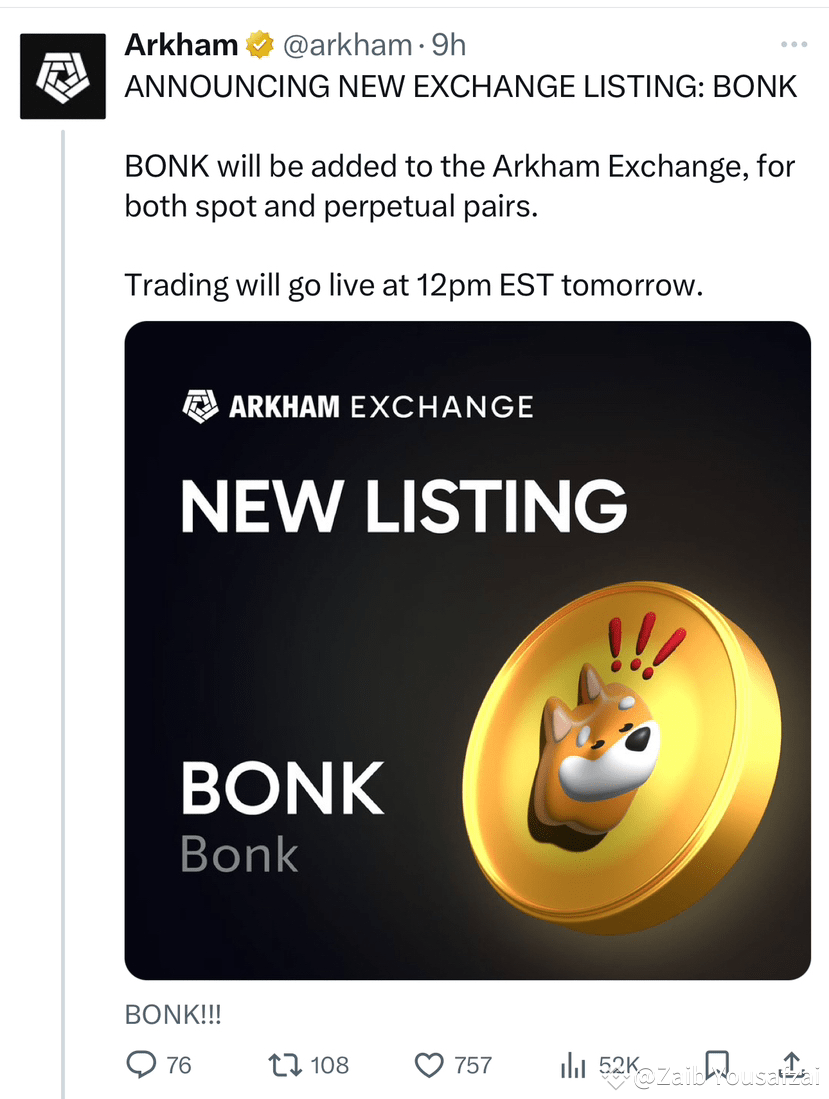The width and height of the screenshot is (829, 1099).
Task: Click the 757 likes count
Action: (473, 1065)
